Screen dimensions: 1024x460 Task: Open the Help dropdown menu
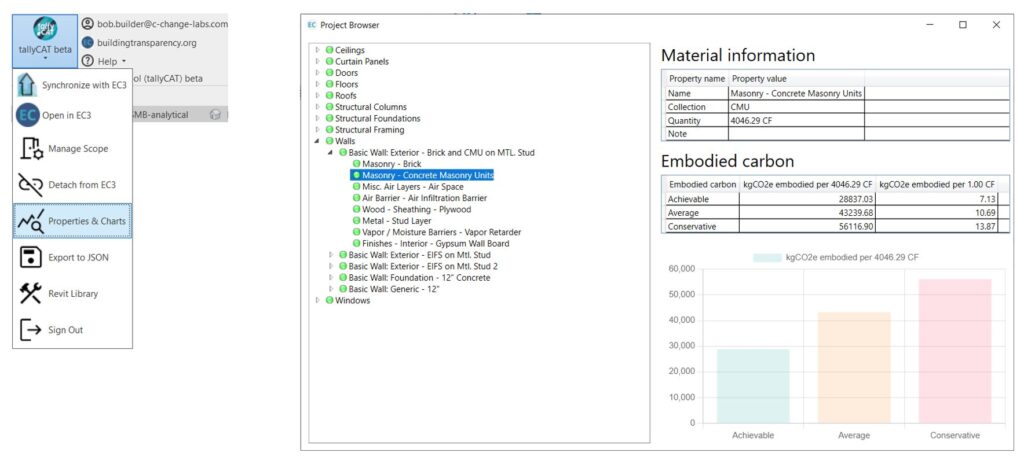[112, 61]
